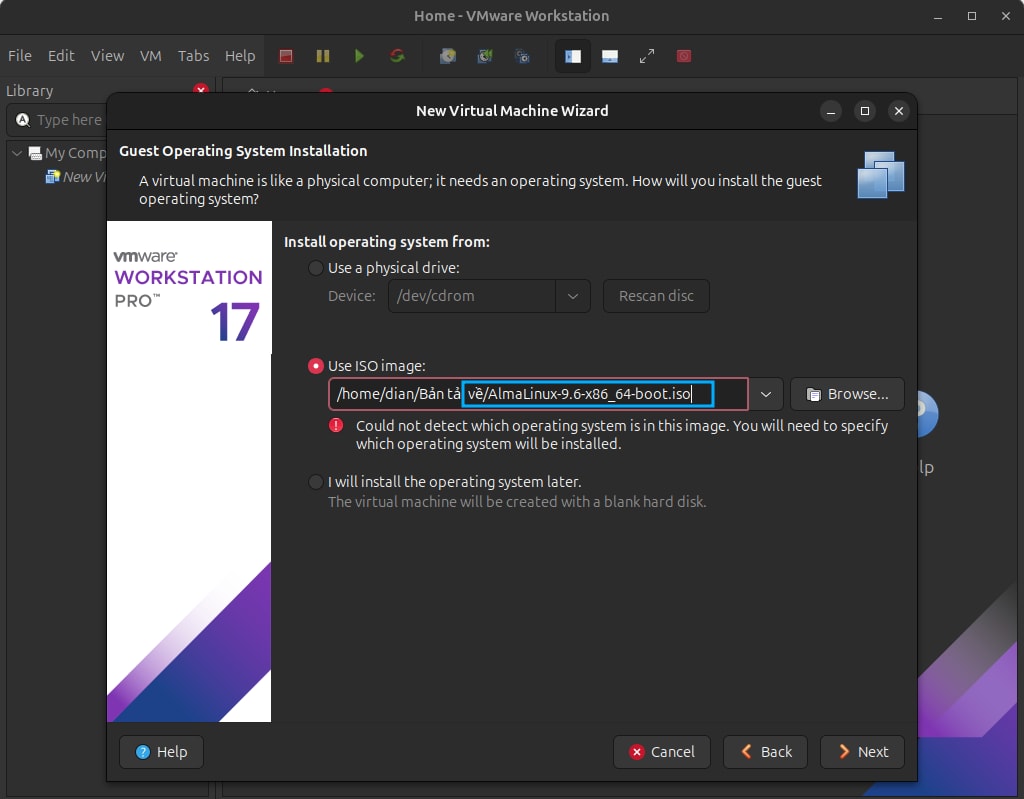Viewport: 1024px width, 799px height.
Task: Open the ISO image path dropdown arrow
Action: click(765, 394)
